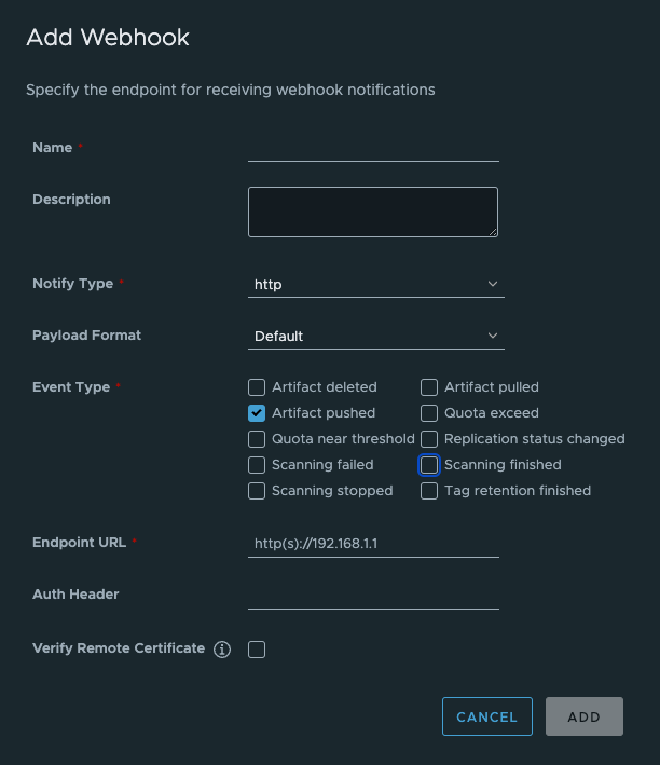Click the Add button
The image size is (660, 765).
(x=584, y=717)
